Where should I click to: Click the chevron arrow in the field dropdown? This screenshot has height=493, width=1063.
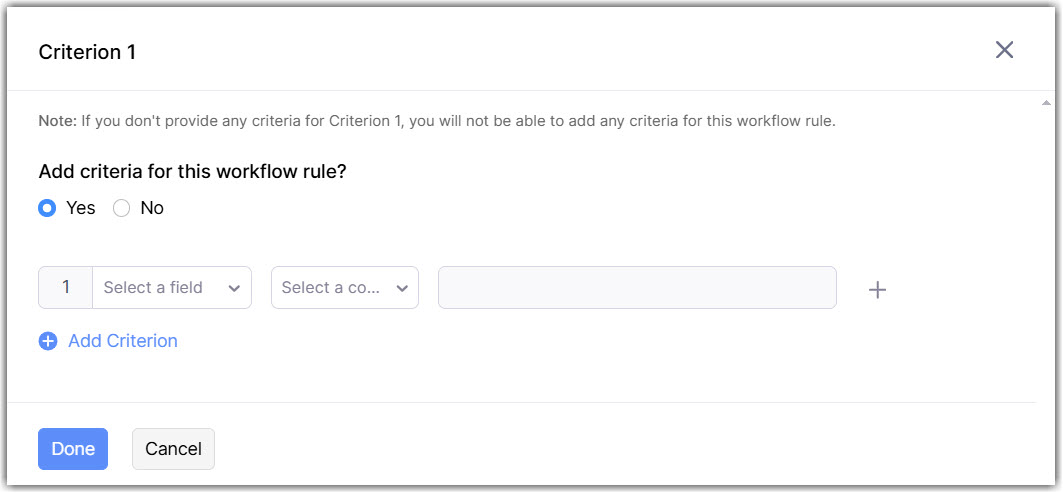pos(234,288)
